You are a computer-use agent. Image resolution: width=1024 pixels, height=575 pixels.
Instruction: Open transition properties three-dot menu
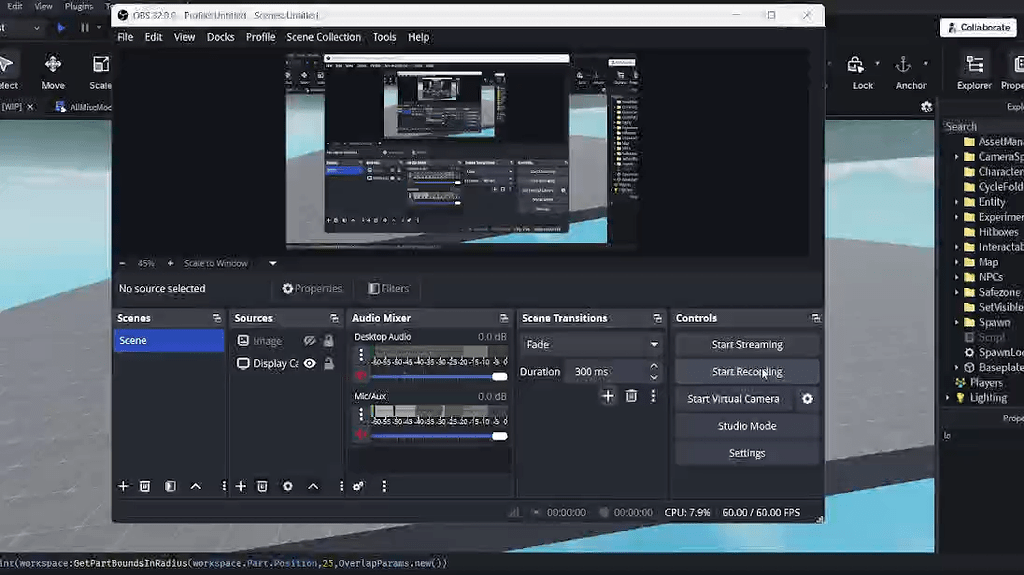point(653,396)
